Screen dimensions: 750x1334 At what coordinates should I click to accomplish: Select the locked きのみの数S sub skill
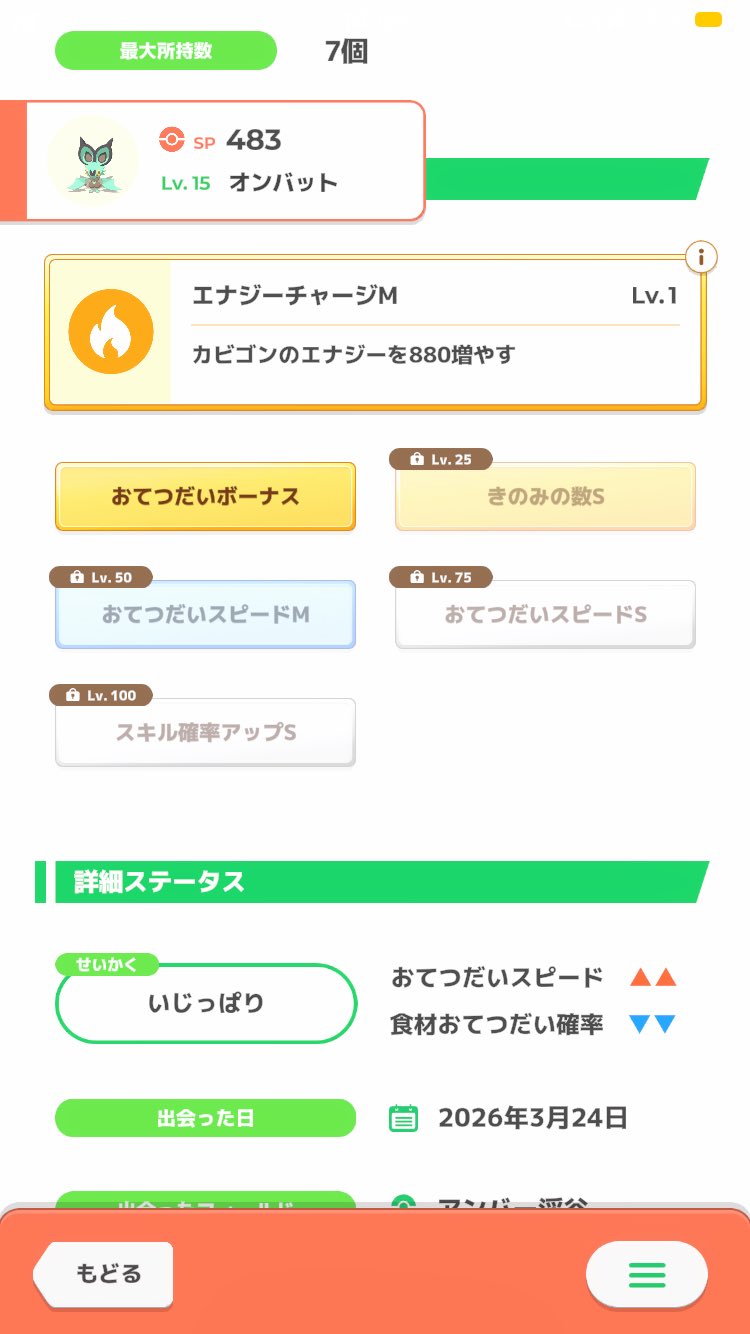coord(545,497)
